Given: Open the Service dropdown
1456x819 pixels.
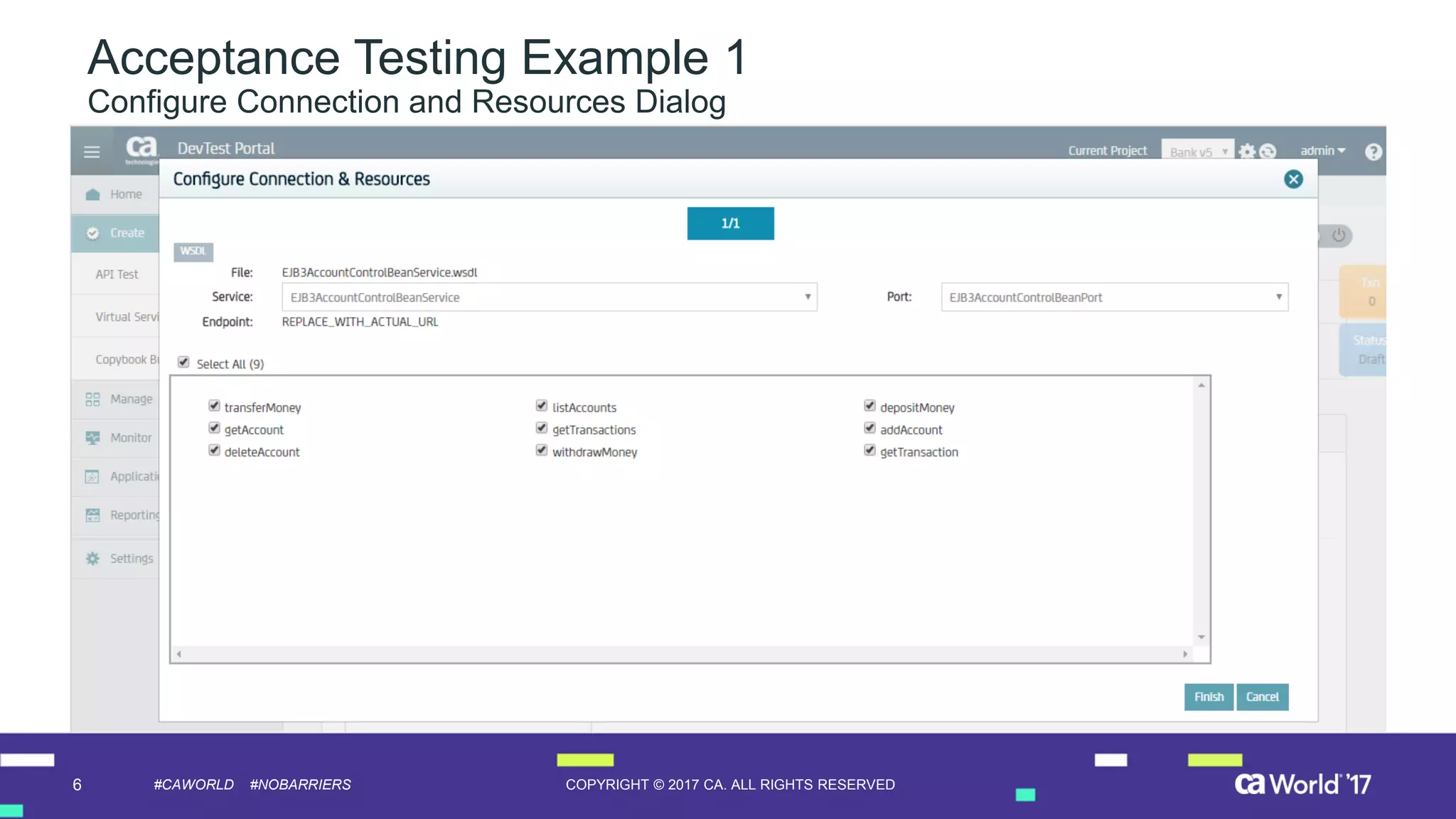Looking at the screenshot, I should pos(550,297).
